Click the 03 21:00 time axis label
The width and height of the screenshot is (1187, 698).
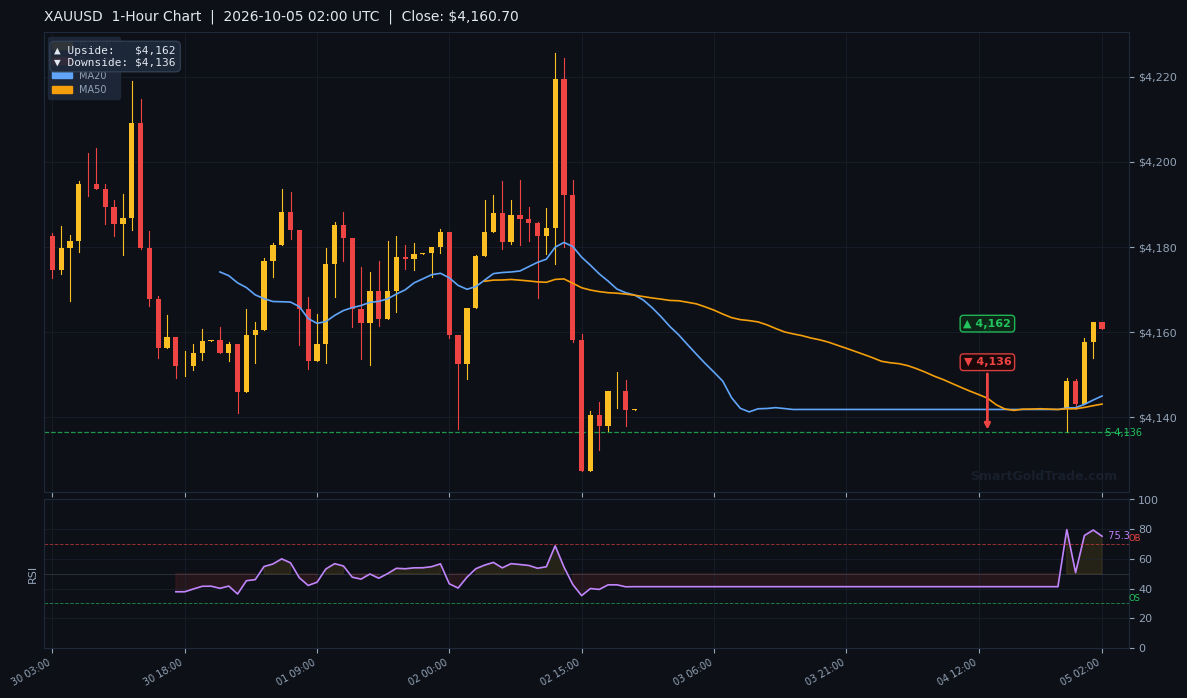point(826,672)
